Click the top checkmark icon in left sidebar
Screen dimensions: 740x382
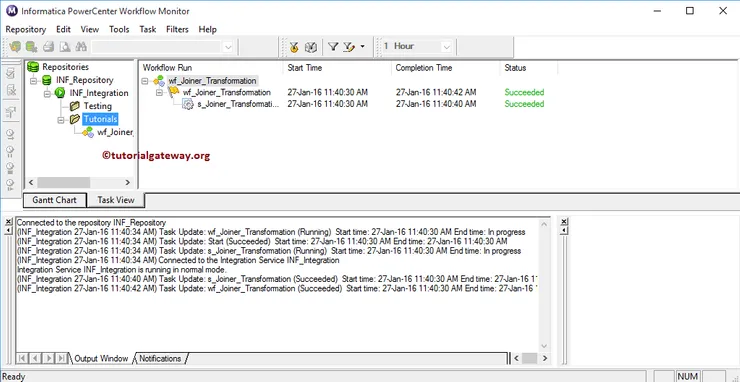pyautogui.click(x=10, y=73)
